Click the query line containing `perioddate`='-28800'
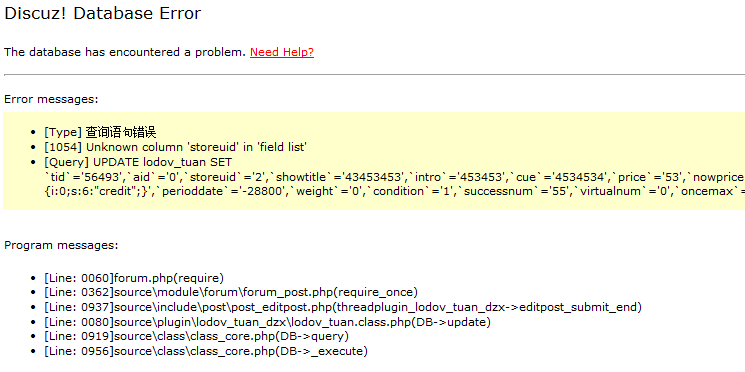 coord(394,191)
